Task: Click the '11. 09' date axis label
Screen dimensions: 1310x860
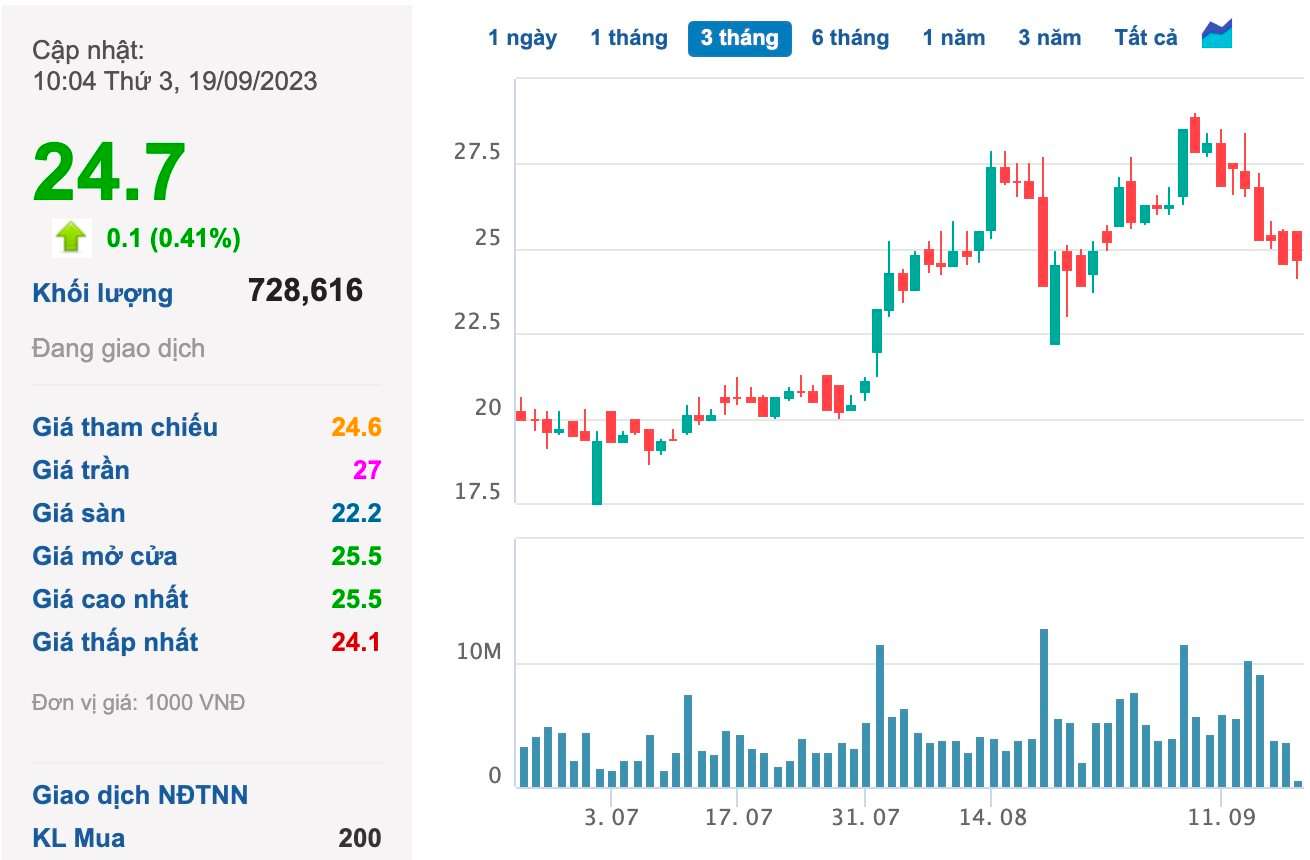Action: coord(1221,817)
